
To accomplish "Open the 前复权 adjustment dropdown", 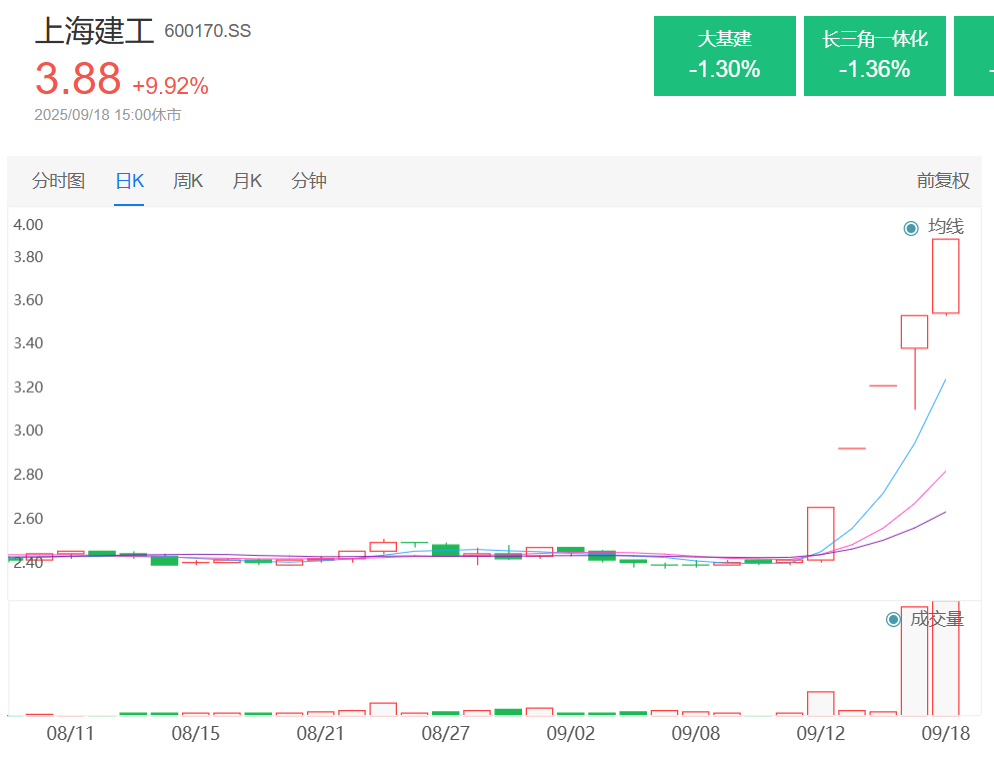I will point(943,181).
